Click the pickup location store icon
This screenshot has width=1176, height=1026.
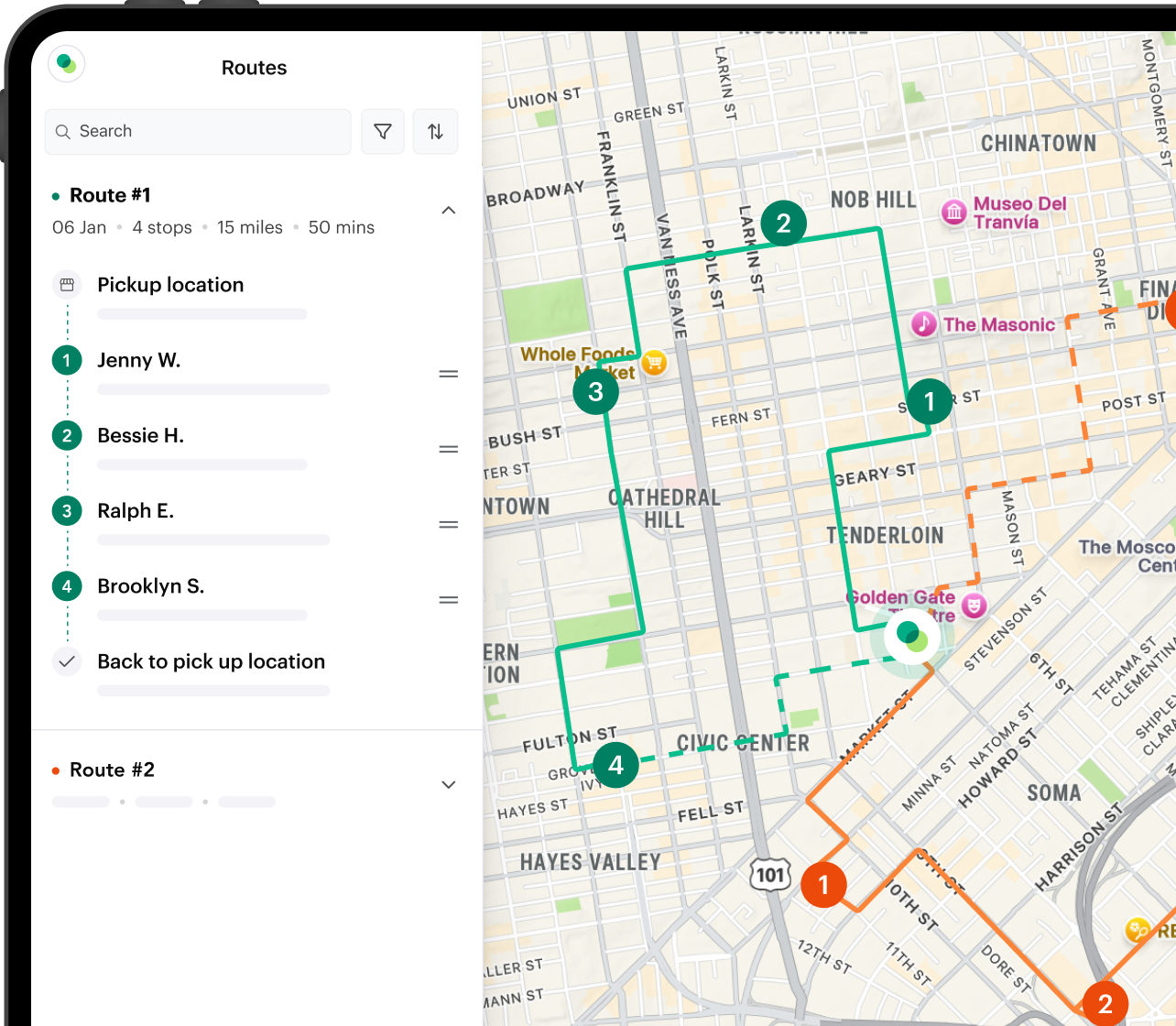pos(67,285)
